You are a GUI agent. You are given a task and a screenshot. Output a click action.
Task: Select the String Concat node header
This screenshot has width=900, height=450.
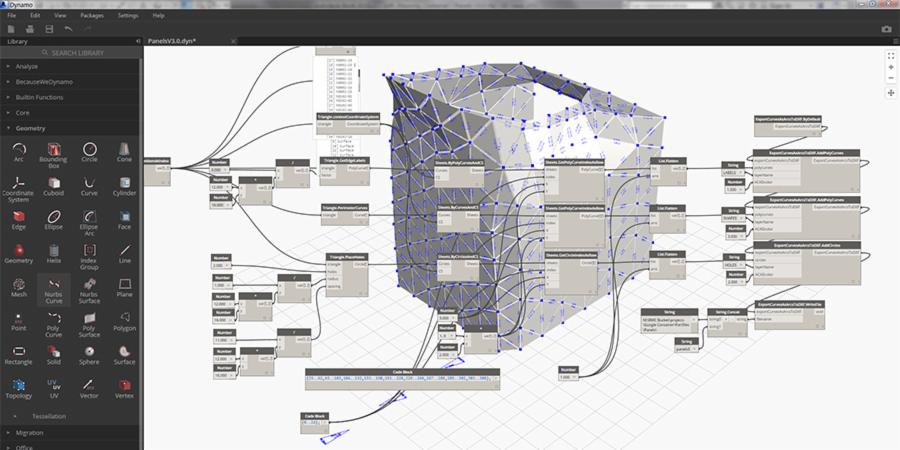click(x=727, y=312)
